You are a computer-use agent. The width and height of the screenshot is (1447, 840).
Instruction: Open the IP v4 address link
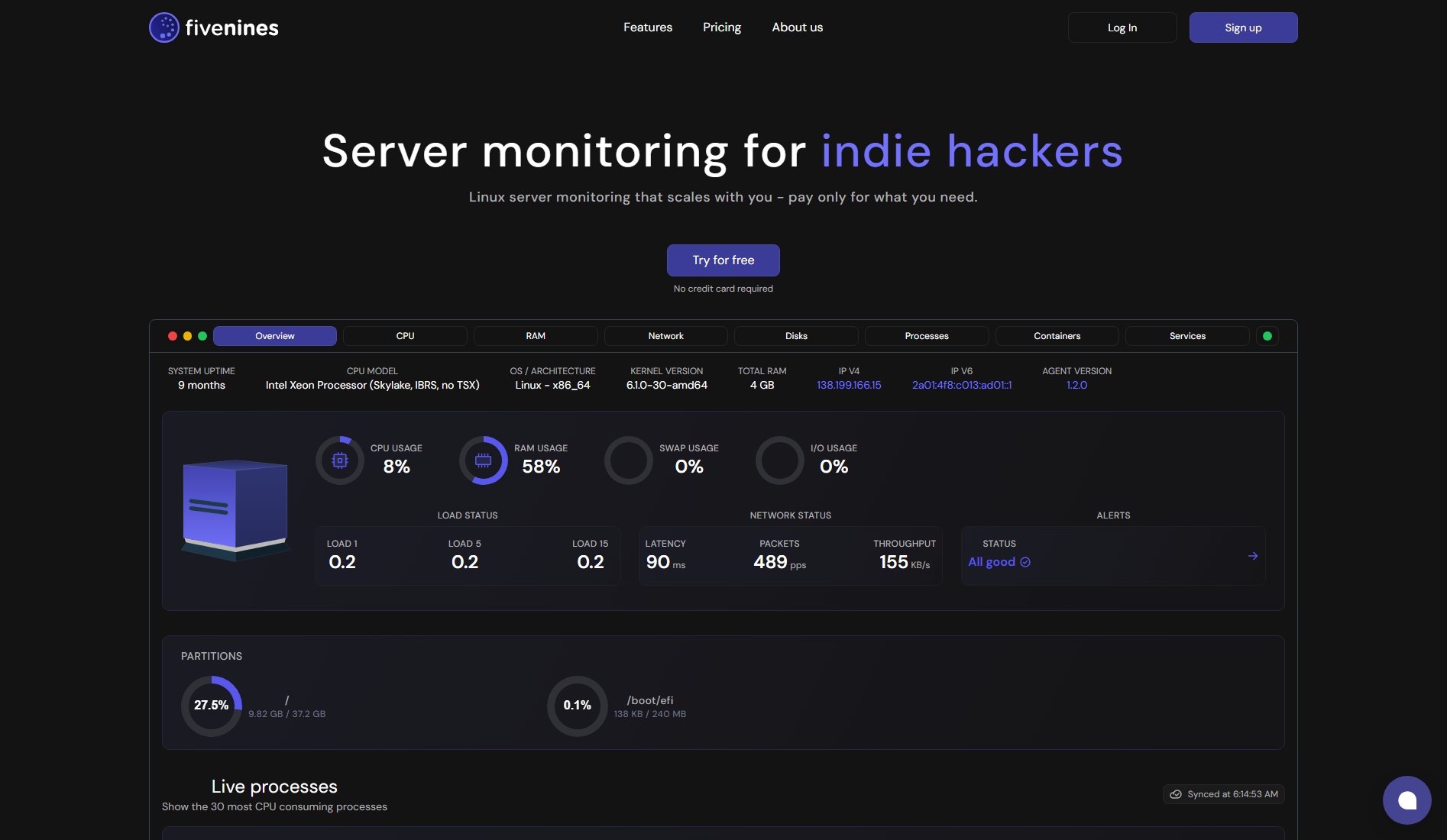pyautogui.click(x=848, y=385)
